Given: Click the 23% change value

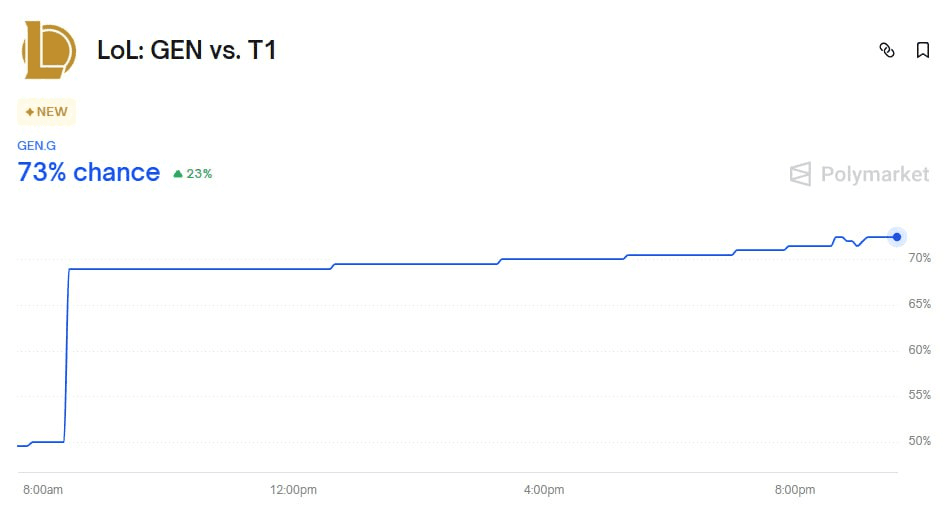Looking at the screenshot, I should point(199,174).
